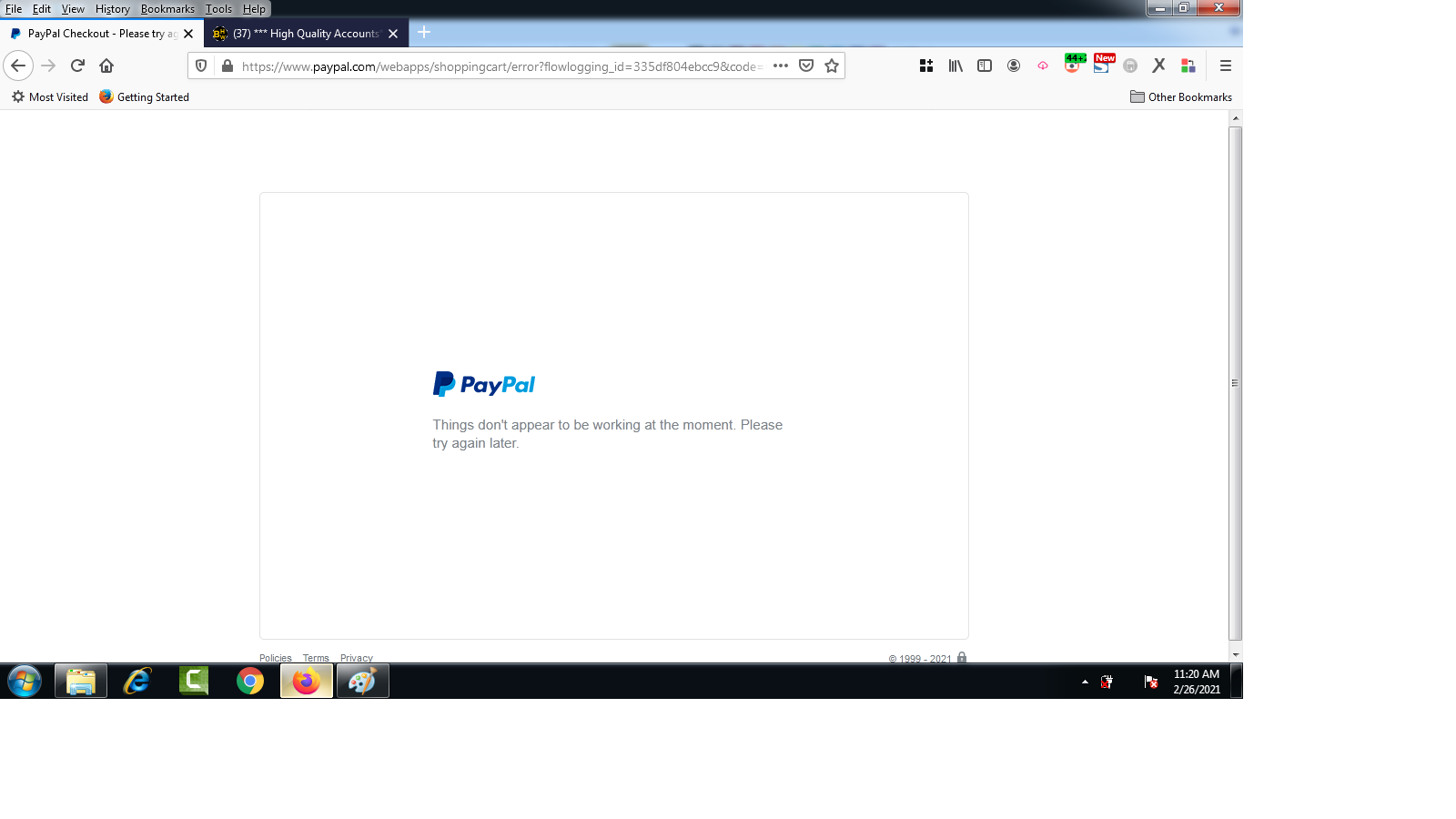The width and height of the screenshot is (1456, 819).
Task: Click the © 1999 - 2021 copyright text
Action: point(920,659)
